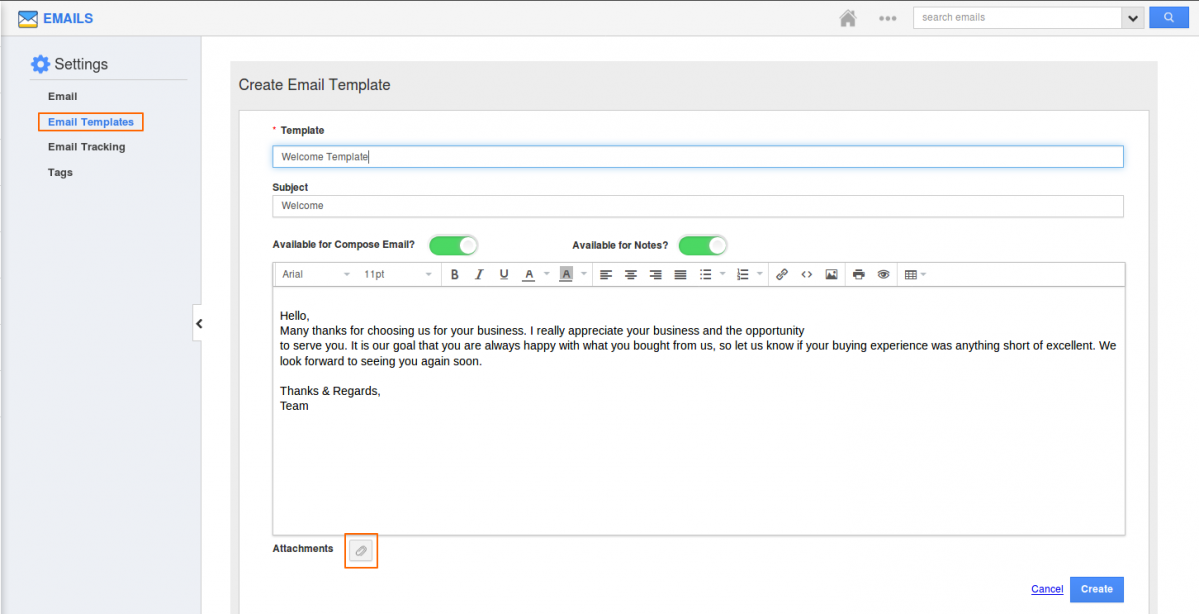The image size is (1199, 614).
Task: Print the template content
Action: 858,274
